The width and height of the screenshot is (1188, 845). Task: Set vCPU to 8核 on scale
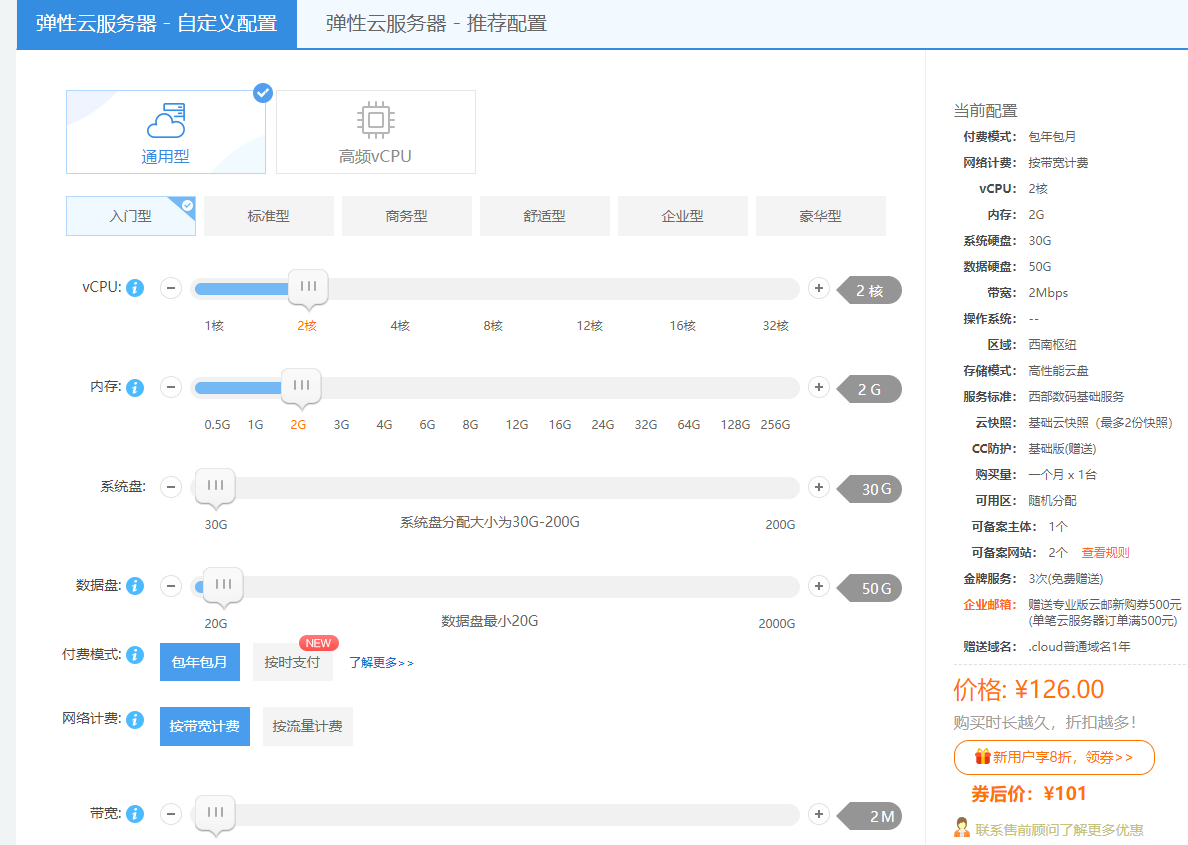[x=493, y=326]
